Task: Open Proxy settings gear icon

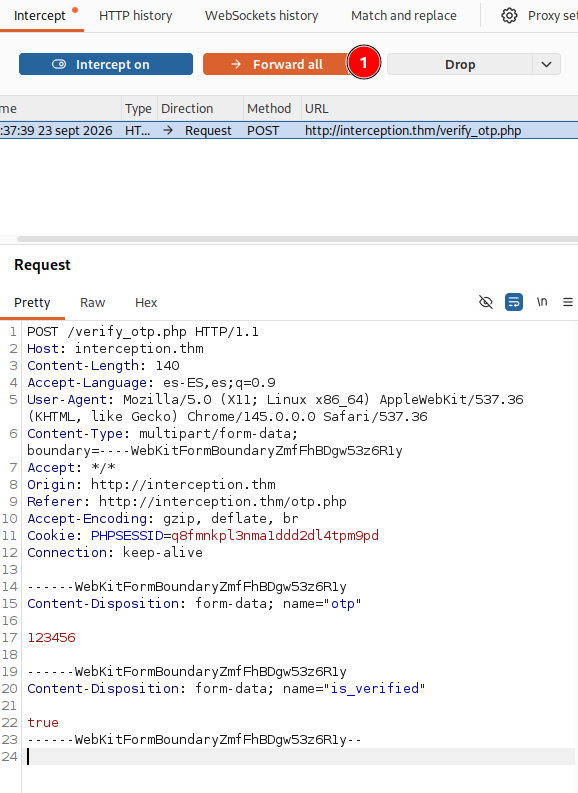Action: (x=509, y=16)
